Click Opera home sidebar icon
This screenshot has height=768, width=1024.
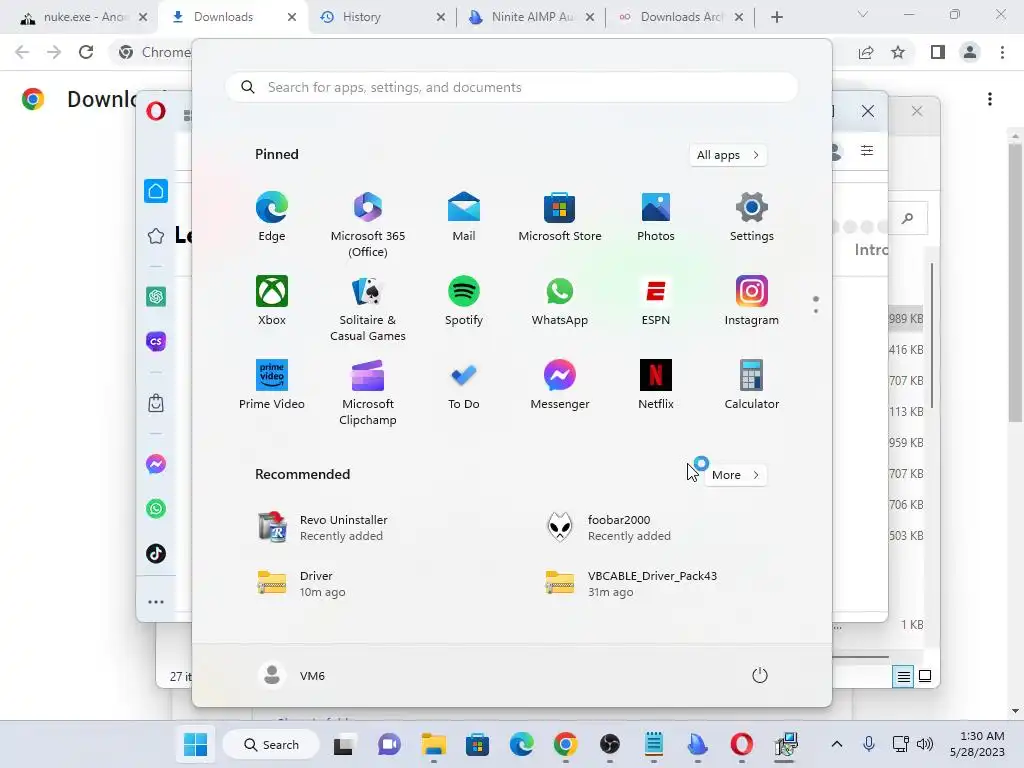(156, 191)
